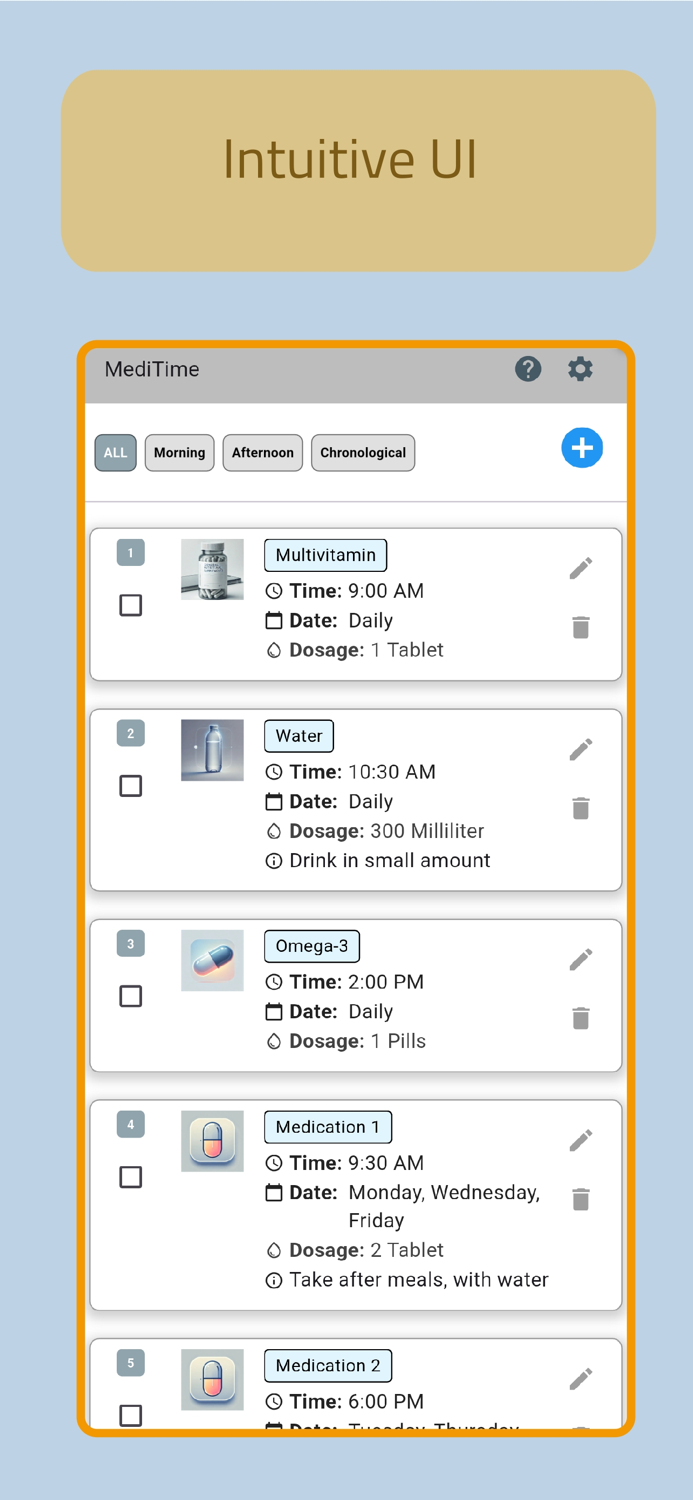The width and height of the screenshot is (693, 1500).
Task: Delete Medication 1 using its trash icon
Action: pos(581,1199)
